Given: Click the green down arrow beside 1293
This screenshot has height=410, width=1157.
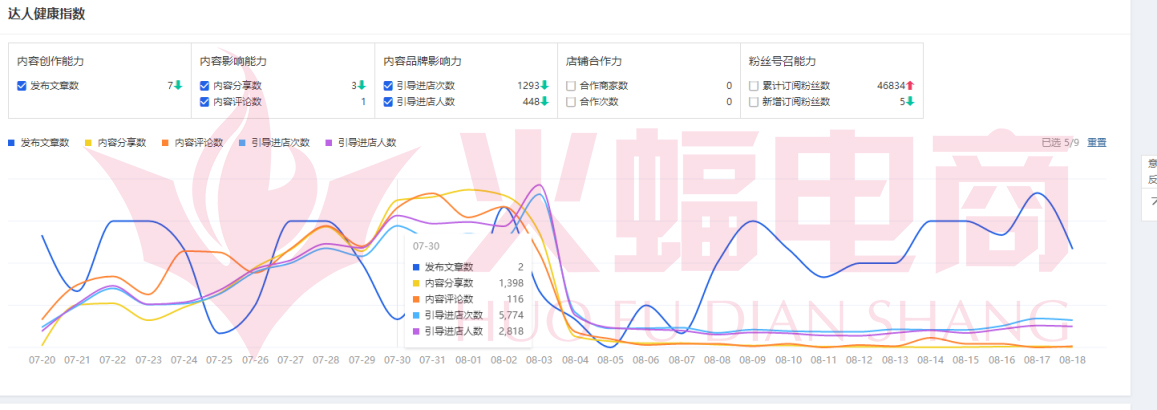Looking at the screenshot, I should pos(545,86).
